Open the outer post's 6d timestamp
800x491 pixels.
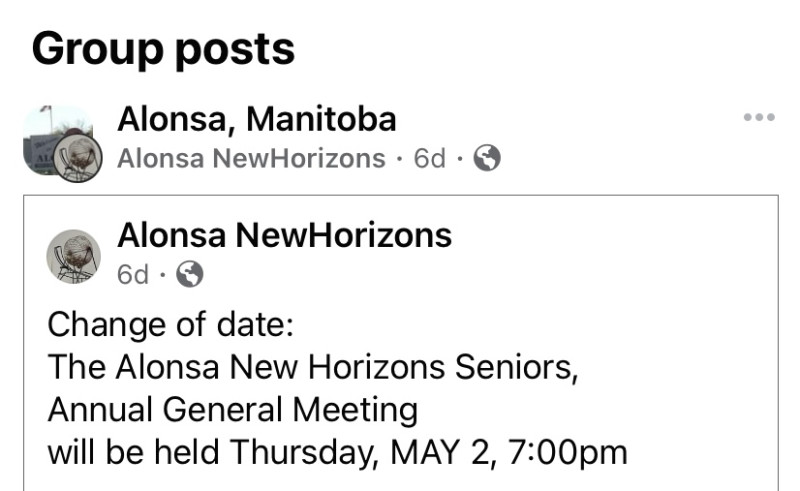430,158
